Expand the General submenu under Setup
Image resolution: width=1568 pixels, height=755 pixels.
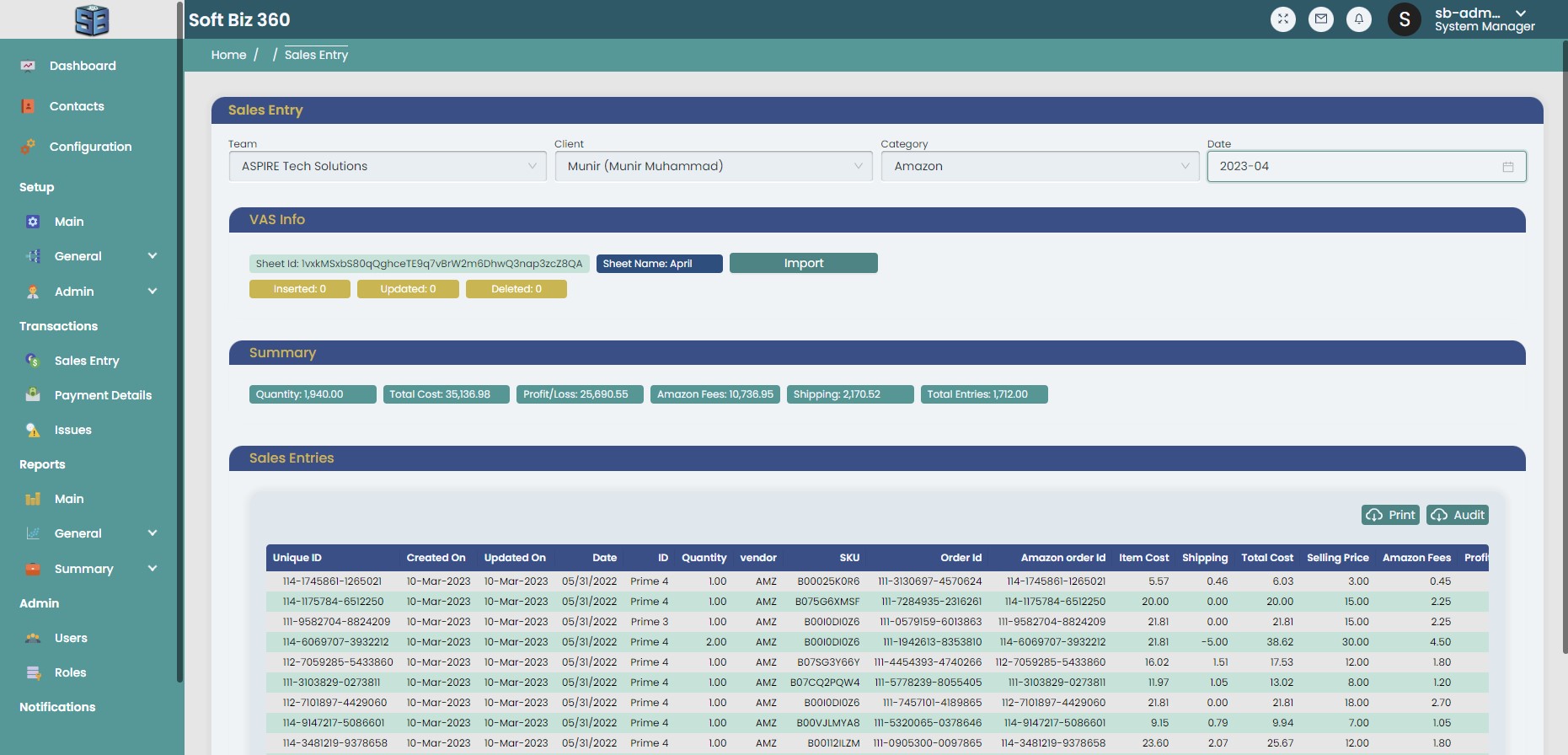click(x=153, y=256)
